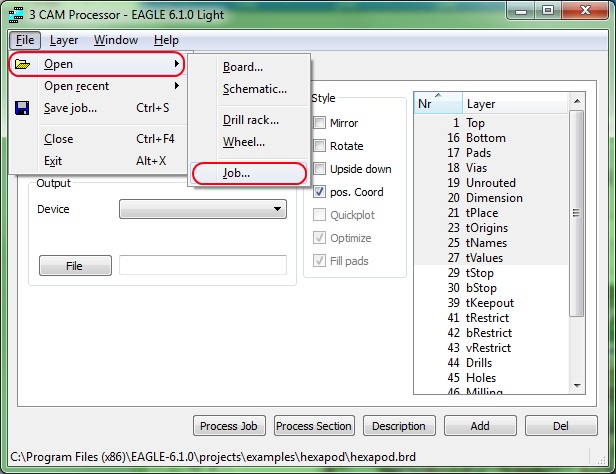Enable the Rotate checkbox
Image resolution: width=616 pixels, height=474 pixels.
pos(319,146)
